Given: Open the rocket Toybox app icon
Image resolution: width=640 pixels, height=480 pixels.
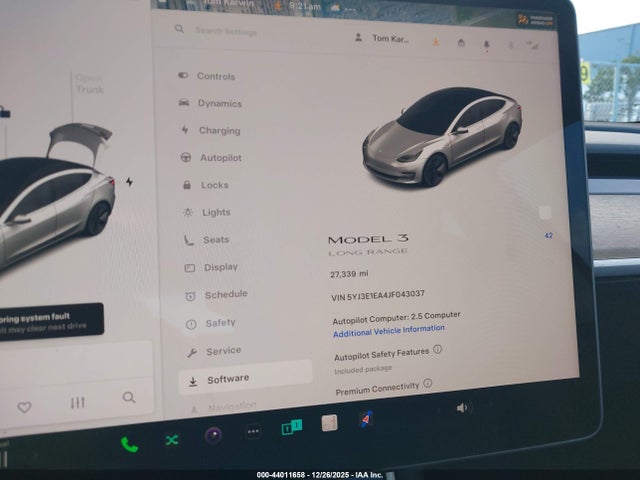Looking at the screenshot, I should [x=366, y=419].
